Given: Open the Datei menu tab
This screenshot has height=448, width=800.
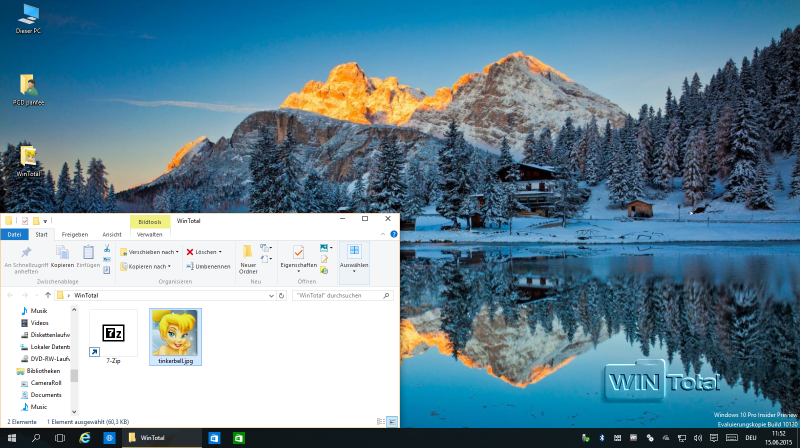Looking at the screenshot, I should pyautogui.click(x=14, y=234).
